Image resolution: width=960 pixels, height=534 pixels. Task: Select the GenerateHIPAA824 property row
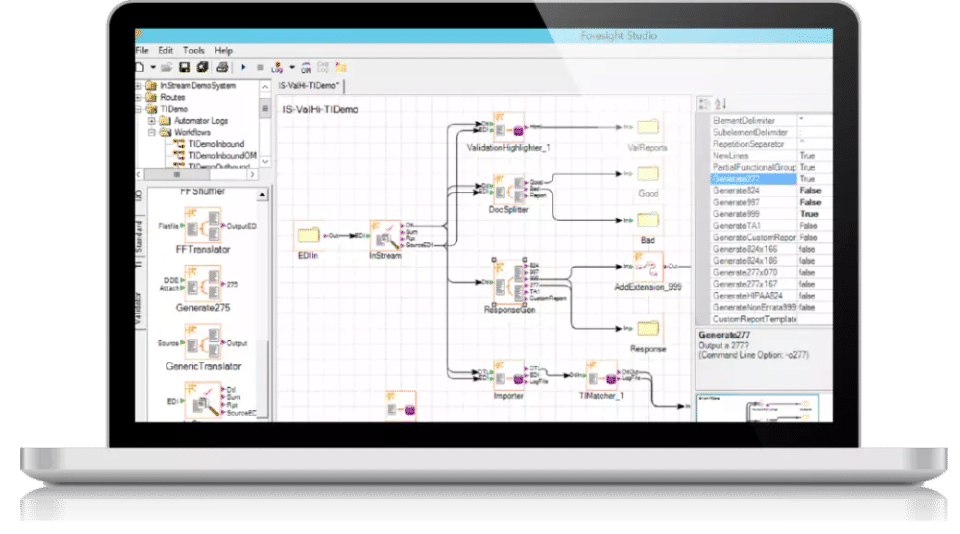pos(771,295)
